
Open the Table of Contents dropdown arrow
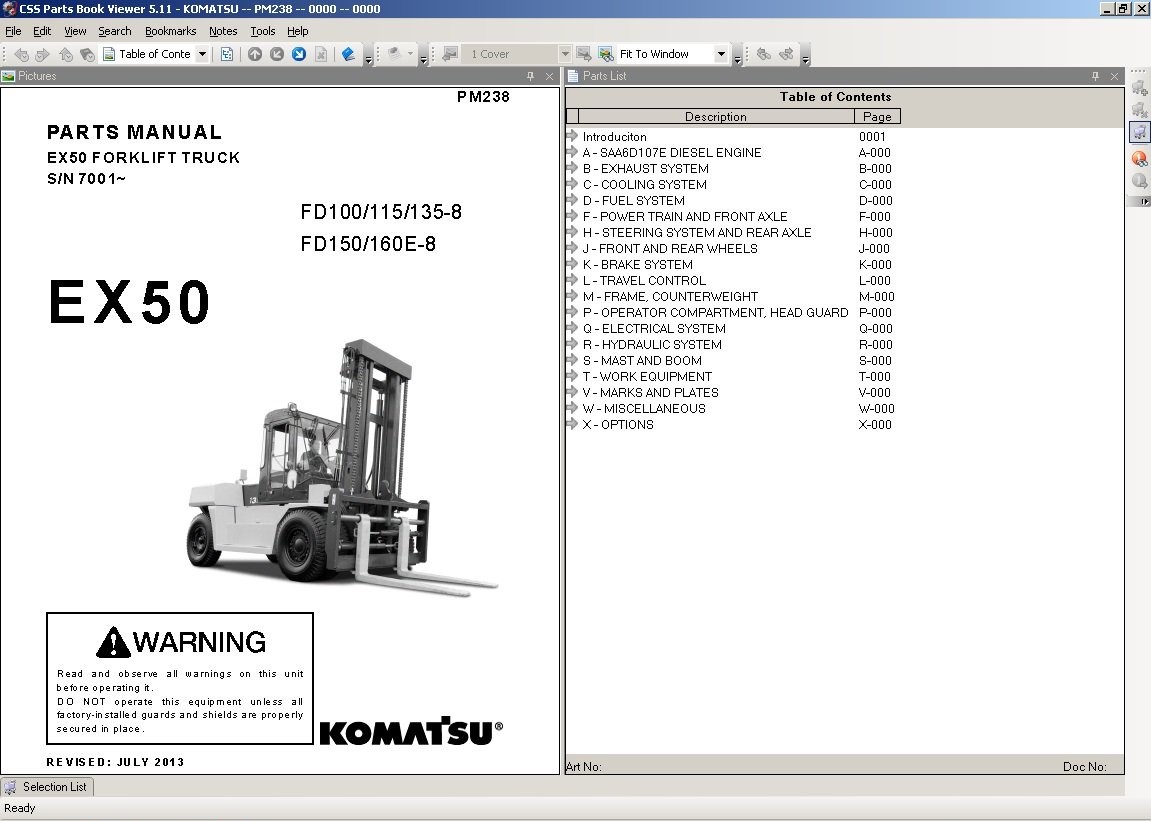pos(203,54)
